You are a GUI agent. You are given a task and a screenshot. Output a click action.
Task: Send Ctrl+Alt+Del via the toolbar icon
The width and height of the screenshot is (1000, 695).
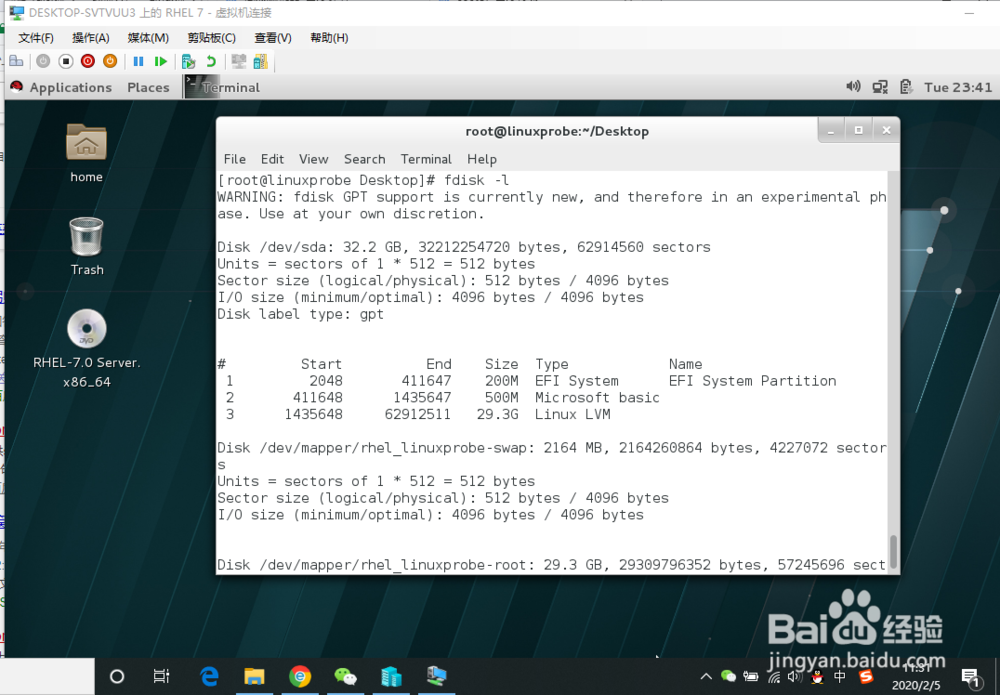click(x=15, y=61)
